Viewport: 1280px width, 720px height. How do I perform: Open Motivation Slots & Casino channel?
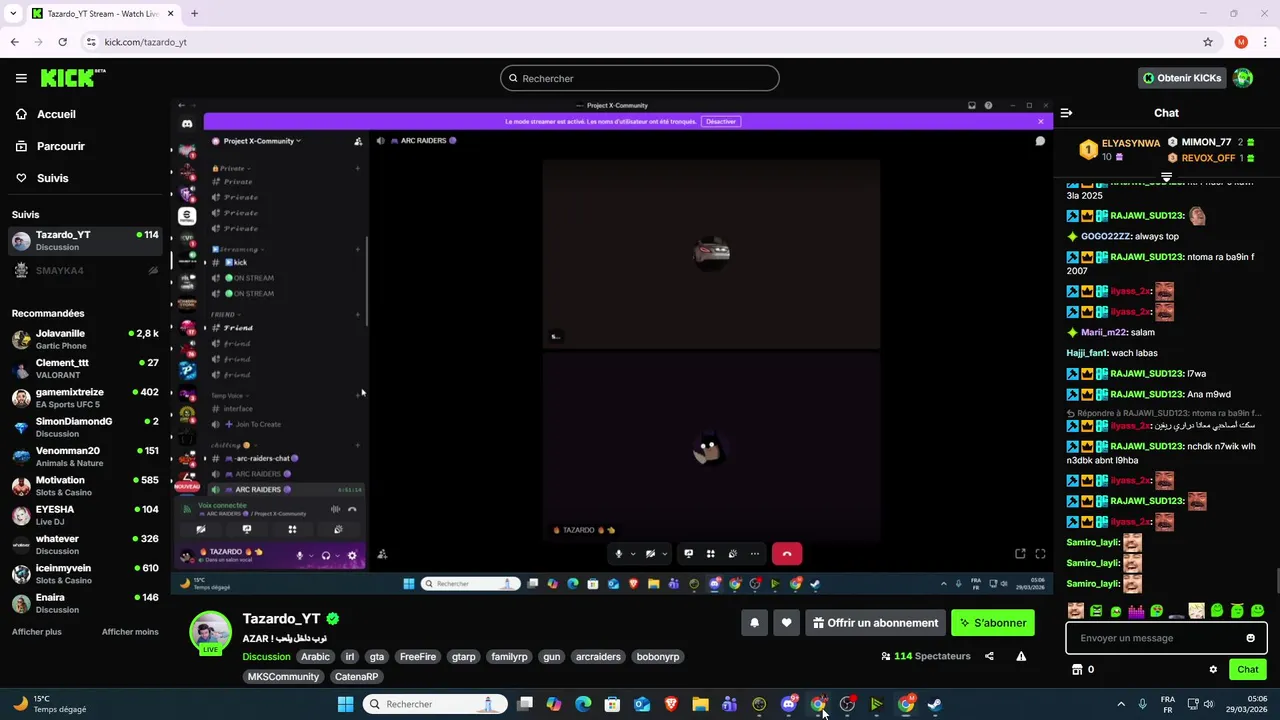(85, 486)
